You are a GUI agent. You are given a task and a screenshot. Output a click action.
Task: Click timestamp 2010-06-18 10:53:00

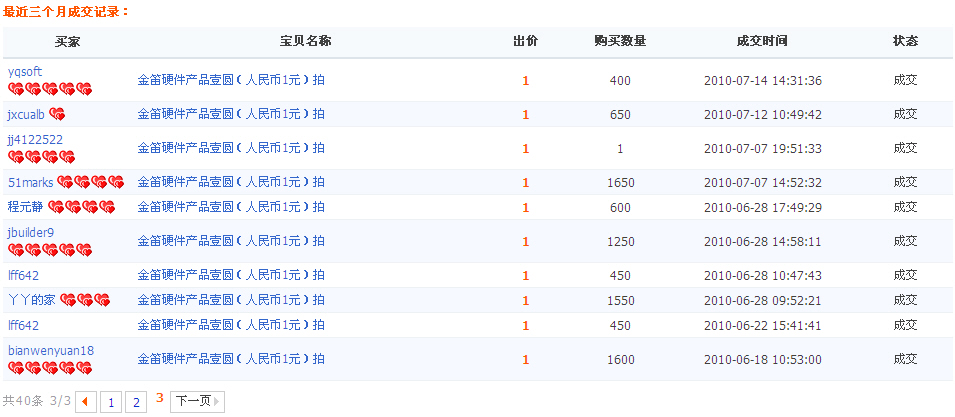[x=763, y=360]
